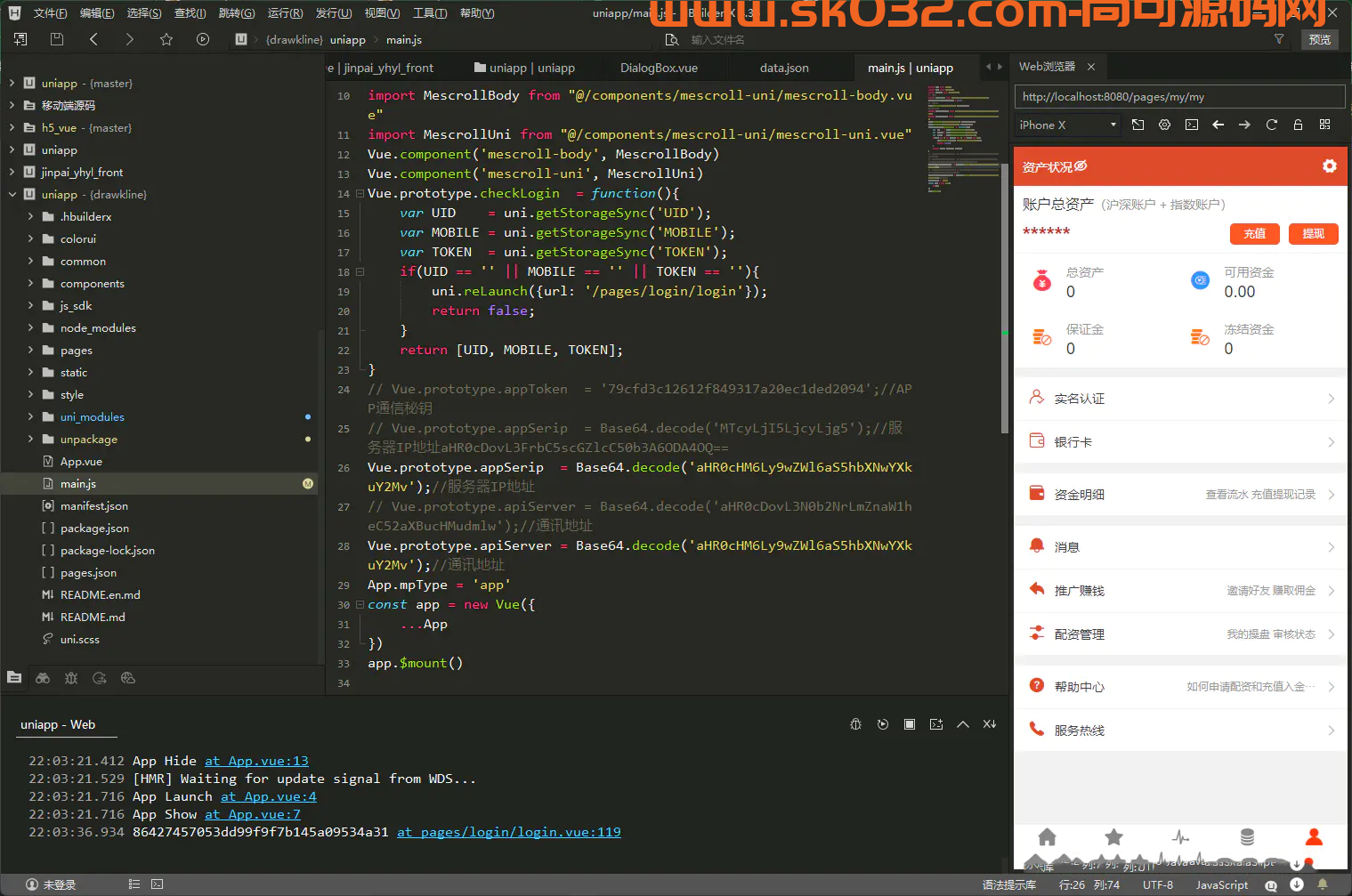Open the star tab in phone preview
Image resolution: width=1352 pixels, height=896 pixels.
click(1113, 837)
